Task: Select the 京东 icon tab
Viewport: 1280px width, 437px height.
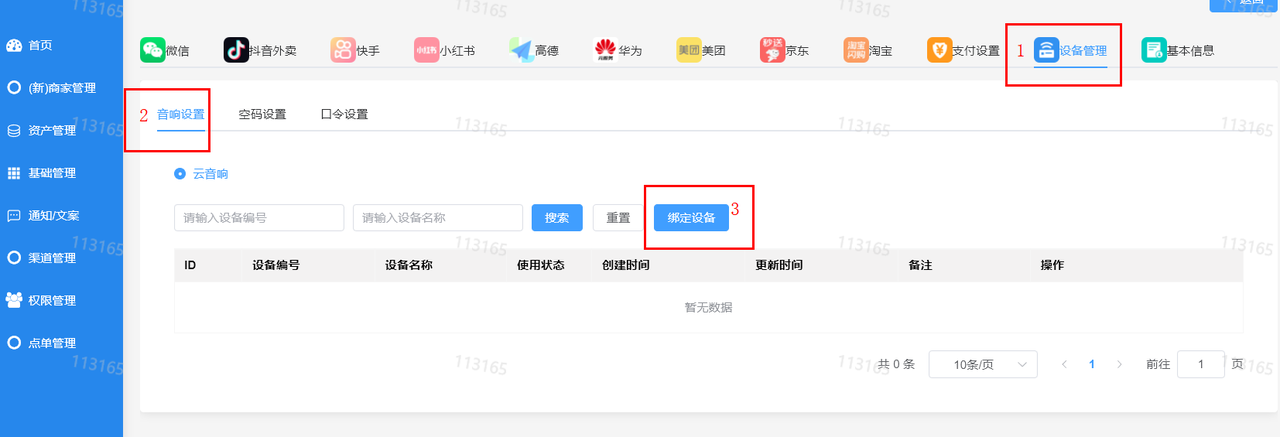Action: [772, 50]
